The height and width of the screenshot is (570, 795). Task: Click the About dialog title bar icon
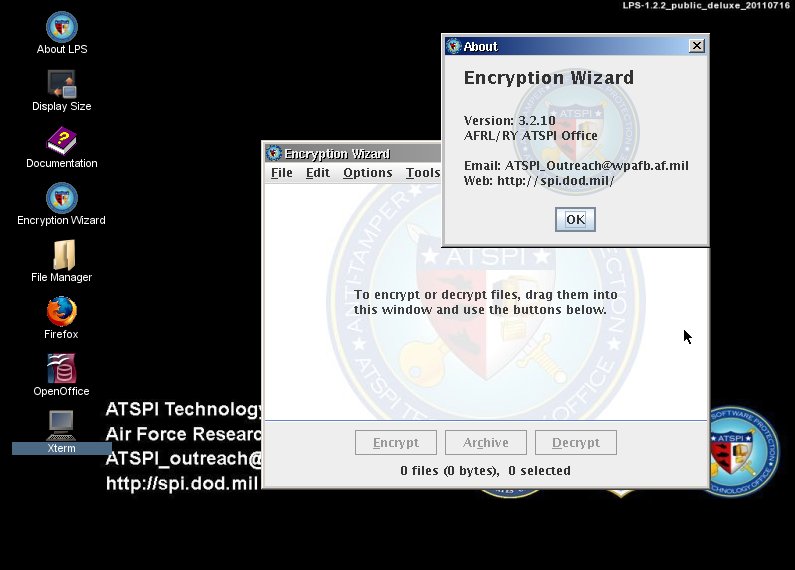[453, 46]
